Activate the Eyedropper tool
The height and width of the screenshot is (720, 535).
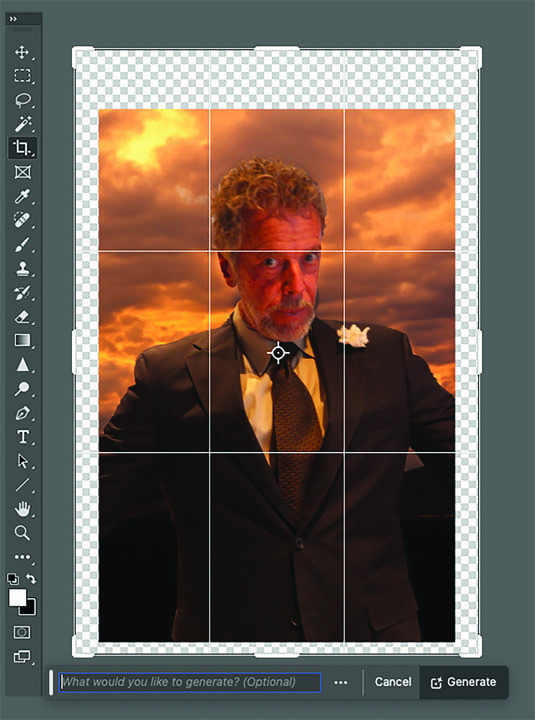[22, 196]
